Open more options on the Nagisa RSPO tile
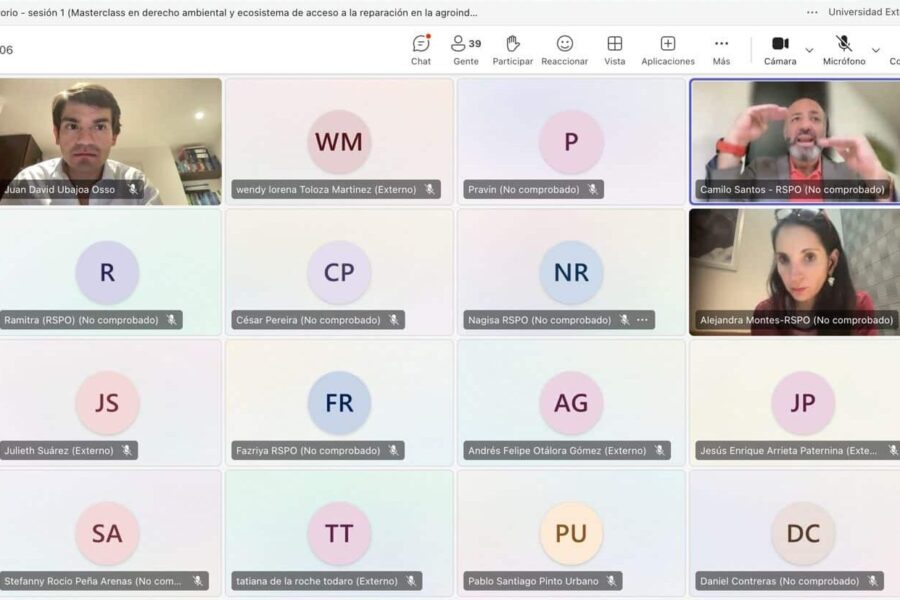The width and height of the screenshot is (900, 600). 642,320
